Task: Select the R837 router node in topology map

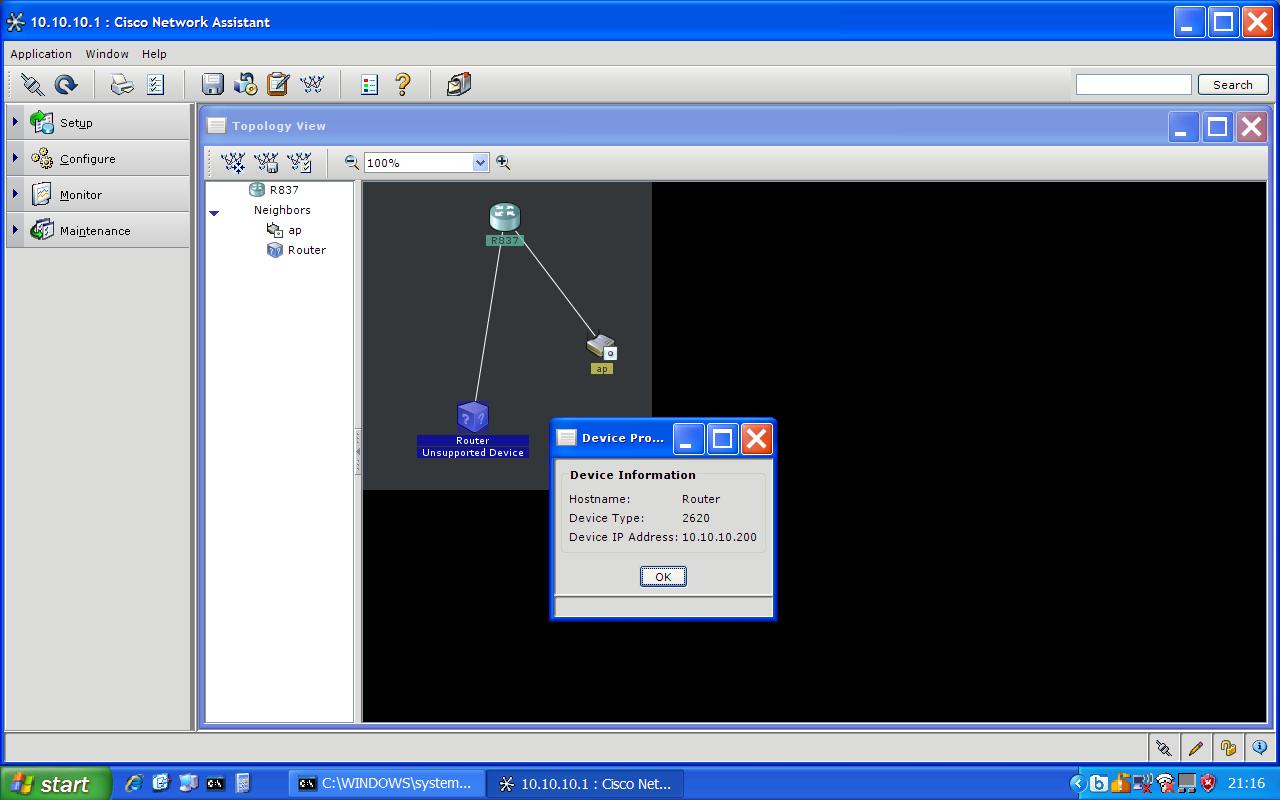Action: click(x=504, y=217)
